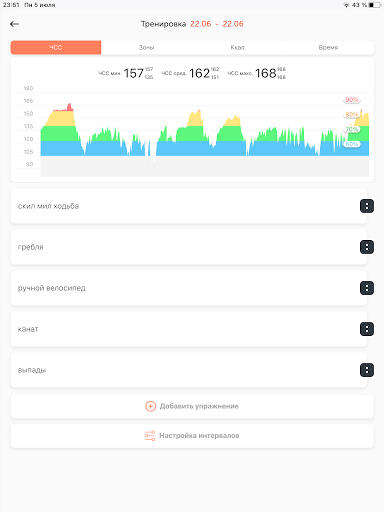Add exercise via Добавить упражнение
The width and height of the screenshot is (384, 512).
pyautogui.click(x=192, y=406)
